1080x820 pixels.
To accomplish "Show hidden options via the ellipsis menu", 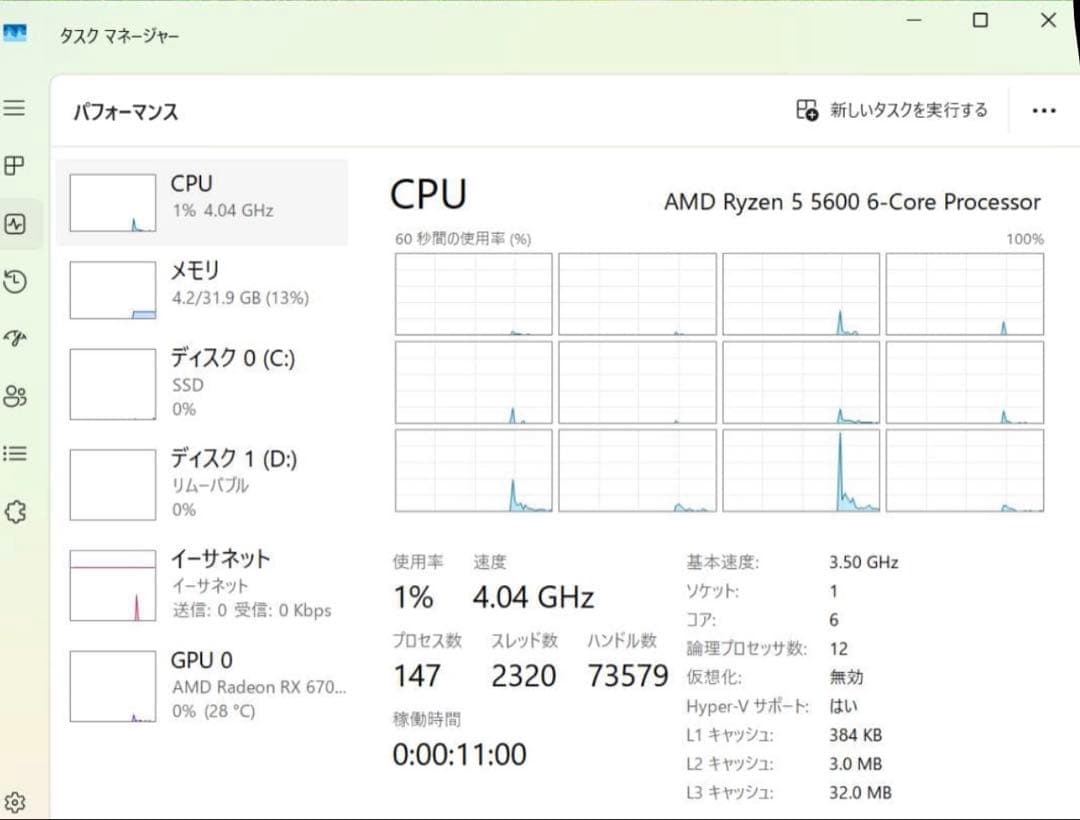I will pyautogui.click(x=1044, y=110).
